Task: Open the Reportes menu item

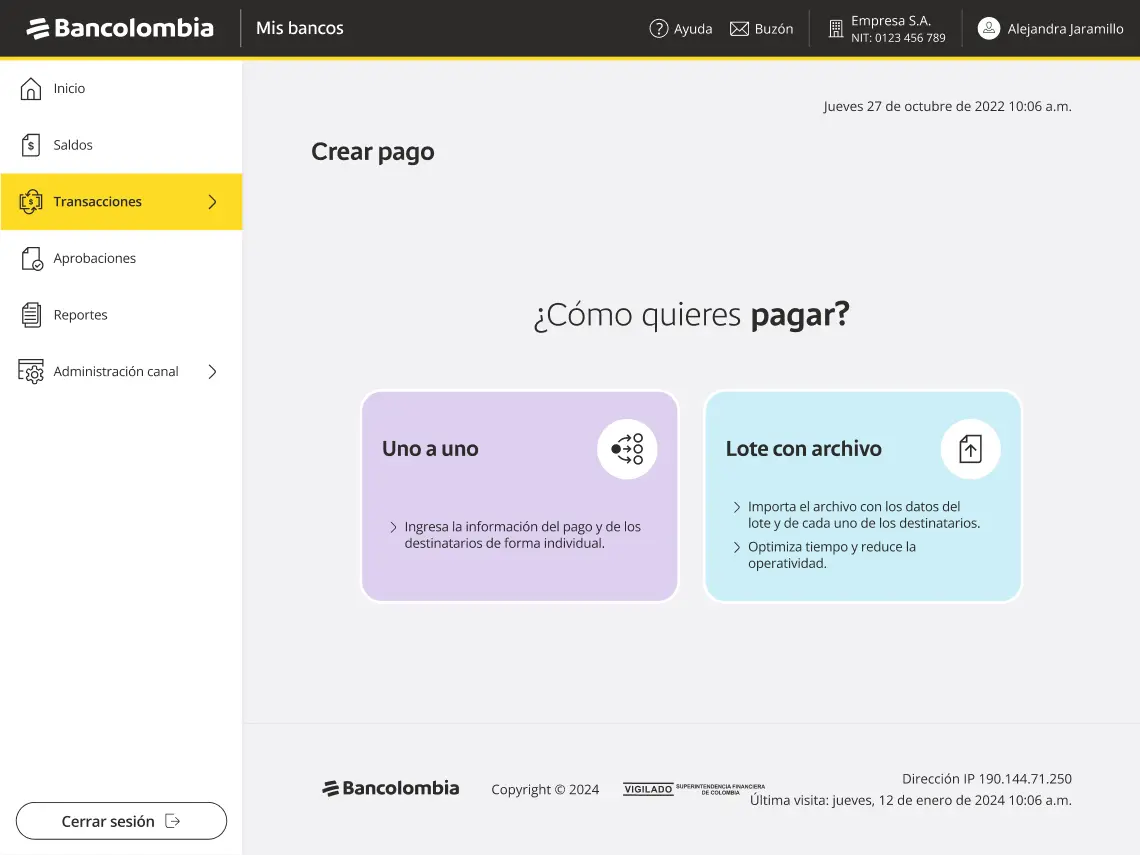Action: pyautogui.click(x=81, y=315)
